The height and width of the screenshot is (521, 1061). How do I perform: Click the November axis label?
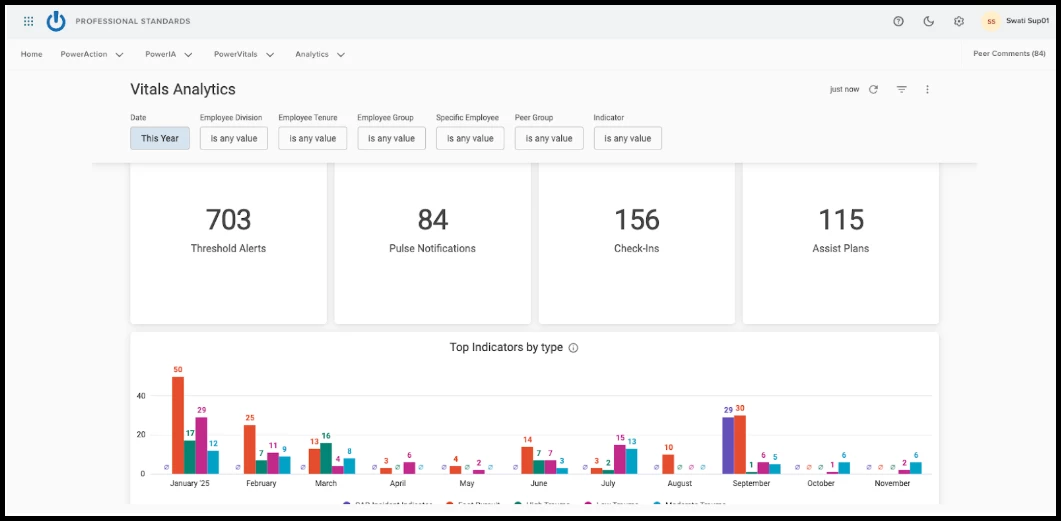(x=893, y=484)
